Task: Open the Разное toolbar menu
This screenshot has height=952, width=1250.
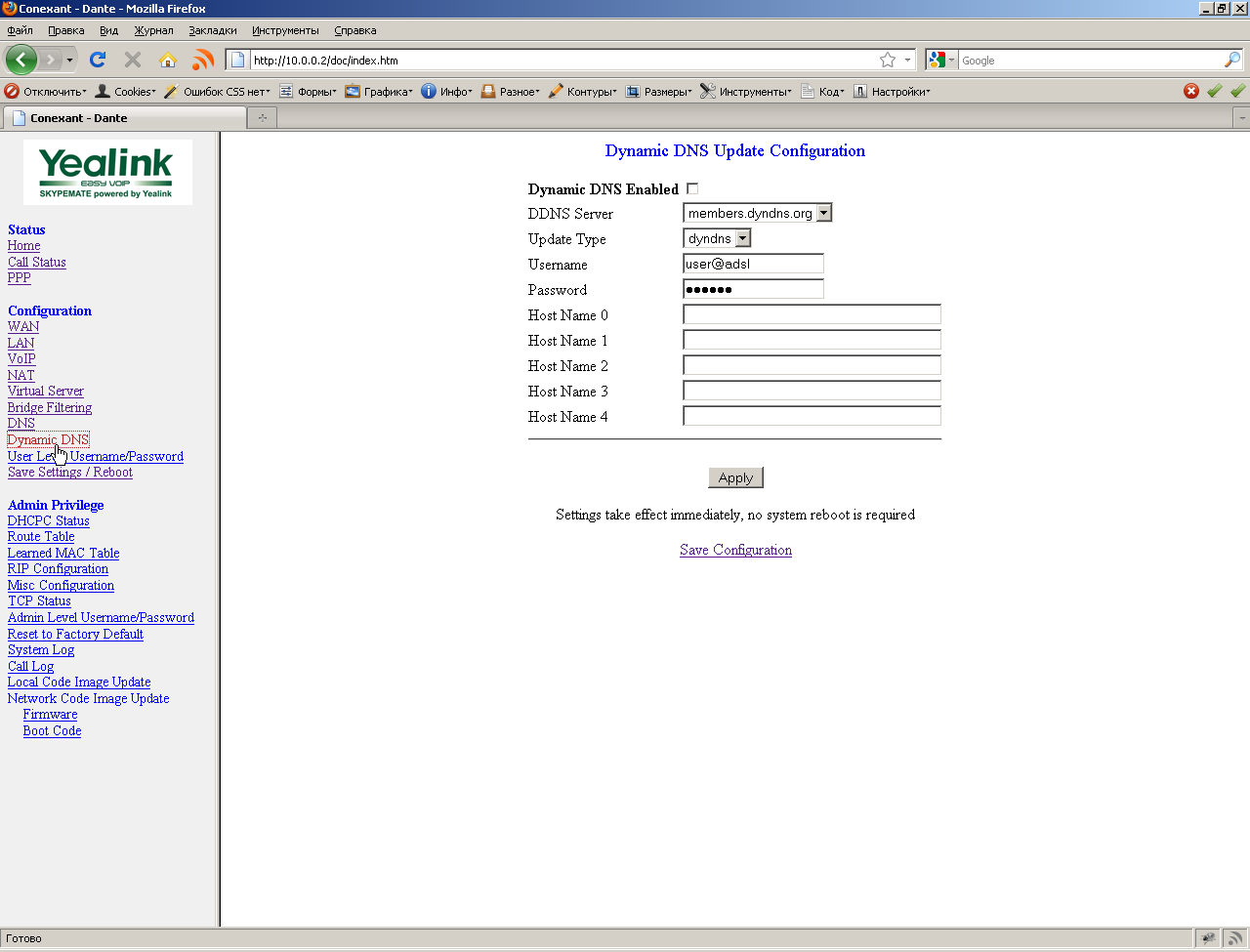Action: pyautogui.click(x=511, y=91)
